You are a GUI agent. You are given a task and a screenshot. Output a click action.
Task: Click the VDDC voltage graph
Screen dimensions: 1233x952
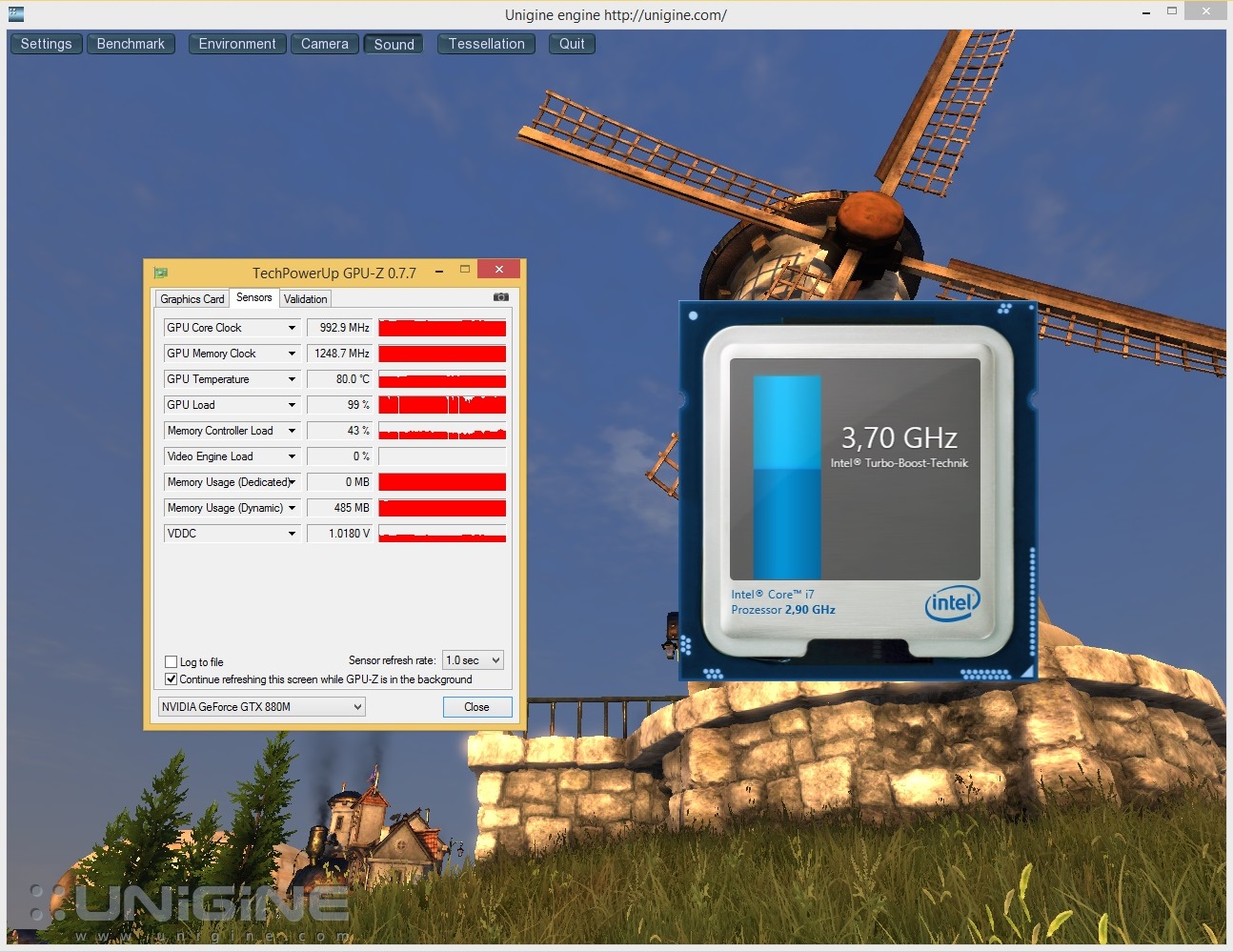tap(442, 534)
